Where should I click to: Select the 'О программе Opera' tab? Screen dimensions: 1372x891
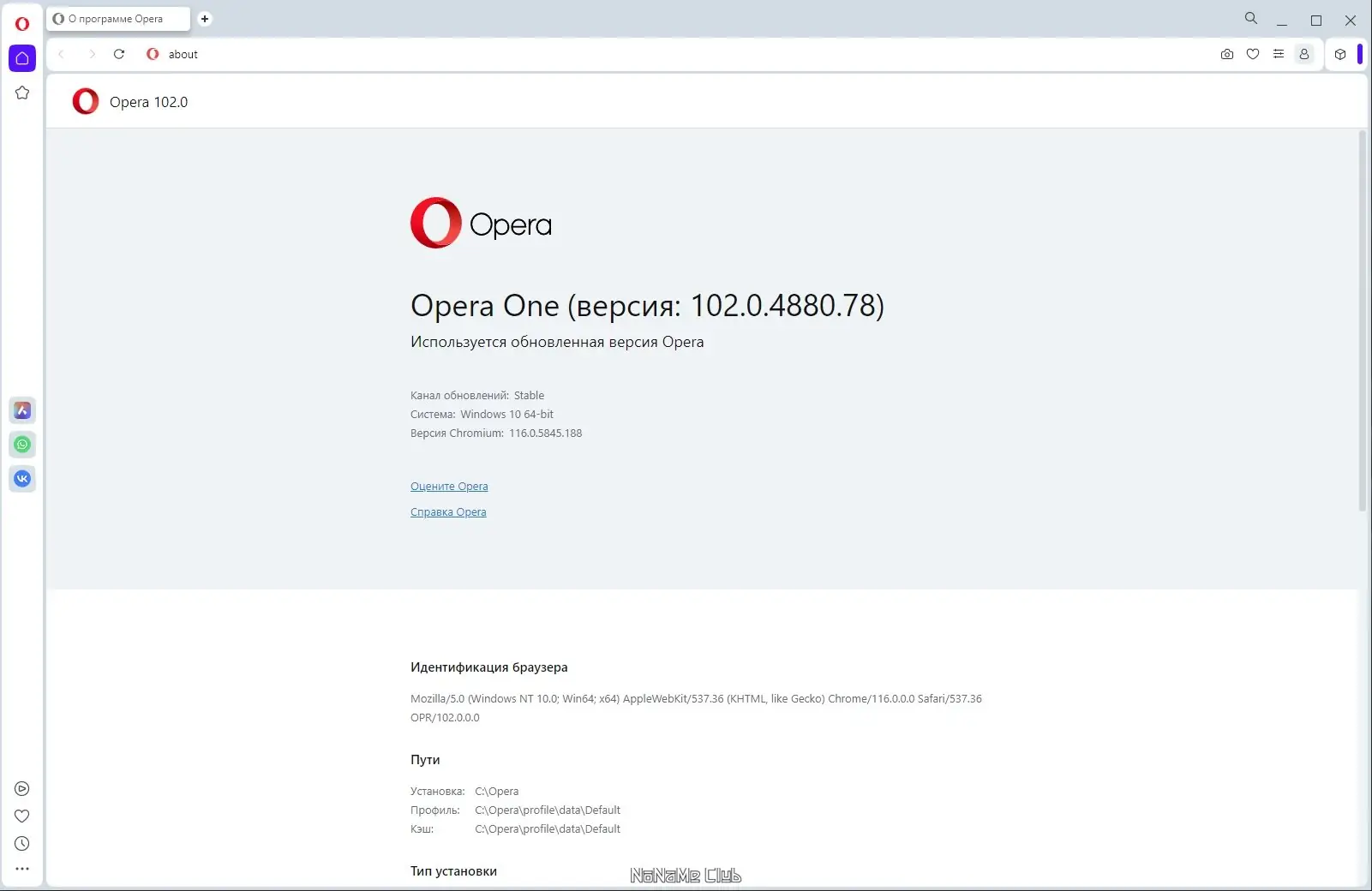[118, 19]
